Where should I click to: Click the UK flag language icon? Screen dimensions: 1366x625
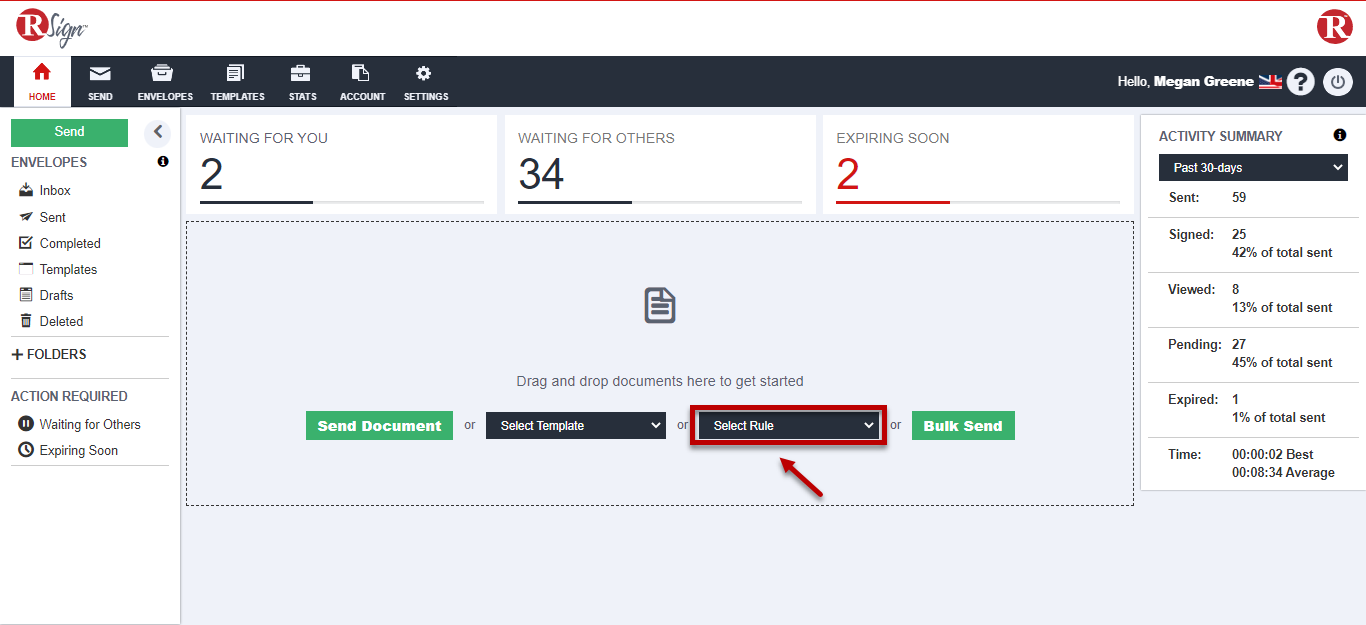[1270, 82]
